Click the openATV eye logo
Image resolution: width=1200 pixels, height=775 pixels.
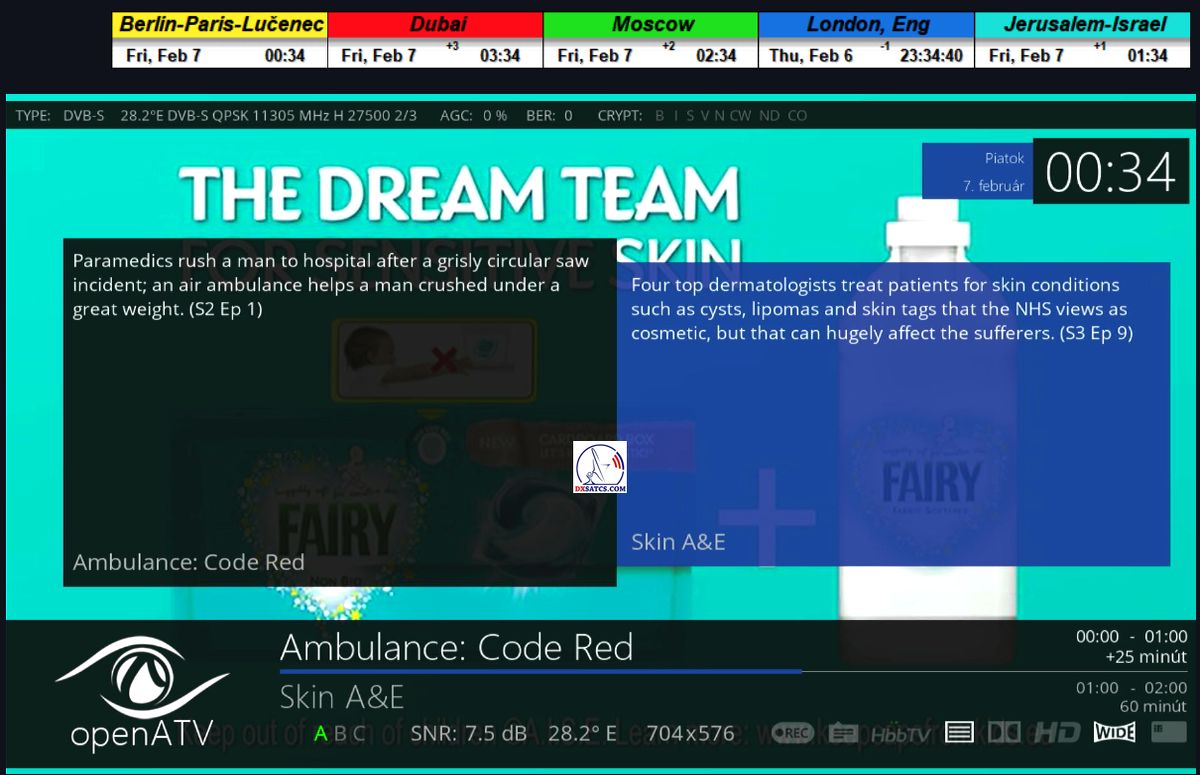[140, 677]
